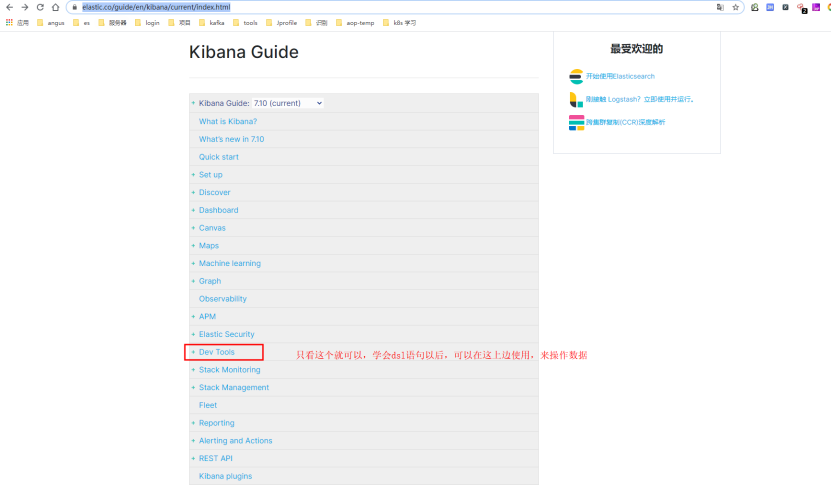Click the pink and teal CCR article icon
This screenshot has width=831, height=485.
point(576,122)
